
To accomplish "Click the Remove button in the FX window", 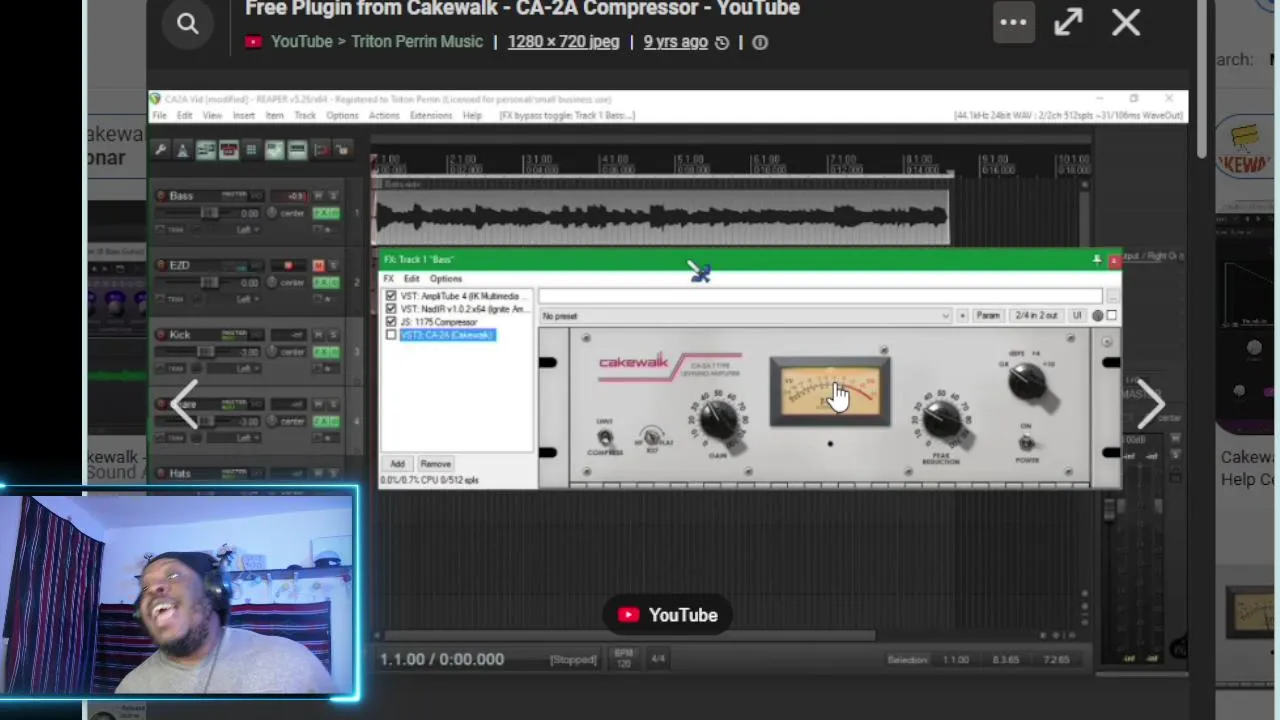I will (x=435, y=464).
